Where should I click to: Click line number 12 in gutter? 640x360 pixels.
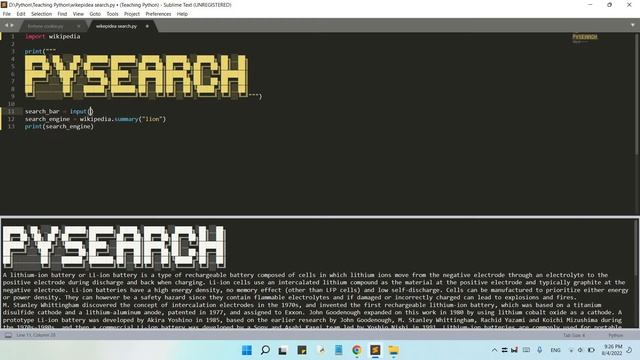[11, 119]
